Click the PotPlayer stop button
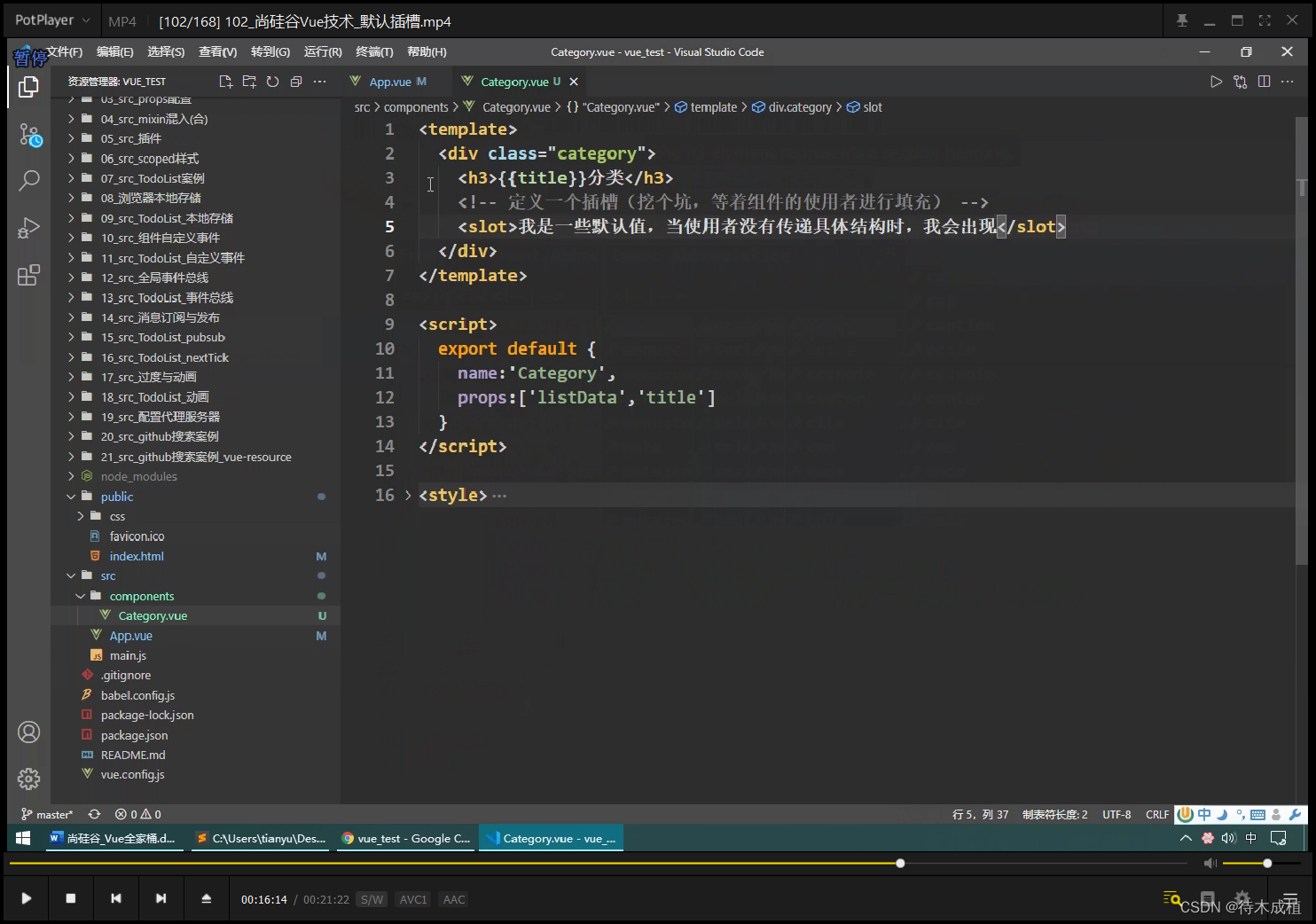The height and width of the screenshot is (924, 1316). (71, 898)
